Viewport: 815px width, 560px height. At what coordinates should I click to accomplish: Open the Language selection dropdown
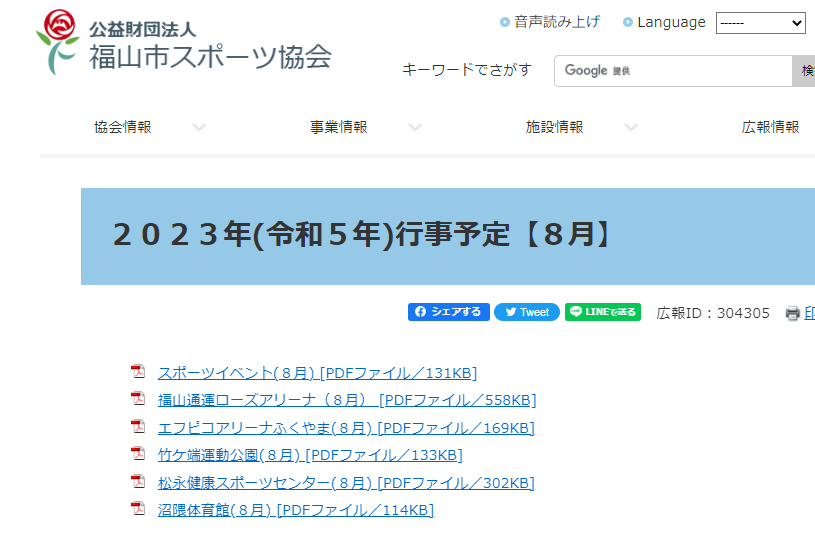tap(760, 23)
